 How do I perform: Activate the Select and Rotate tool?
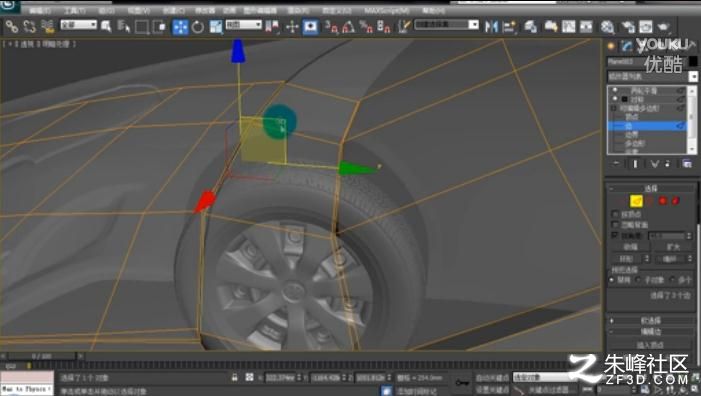point(198,27)
